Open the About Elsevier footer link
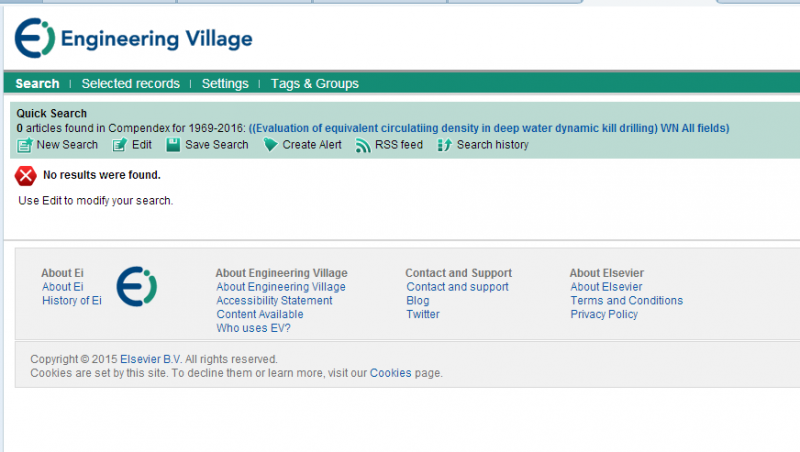800x452 pixels. [x=607, y=287]
